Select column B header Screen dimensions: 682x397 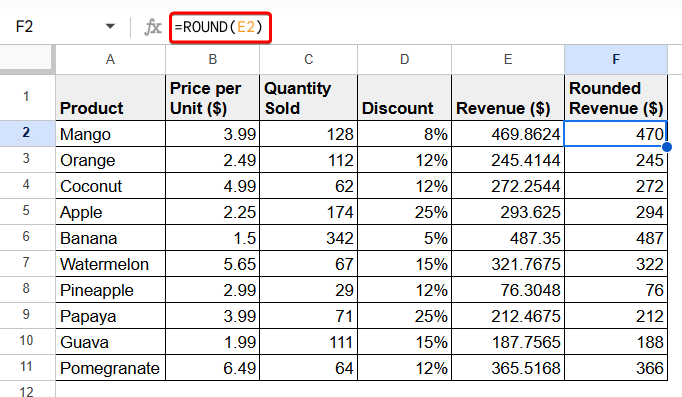click(213, 59)
